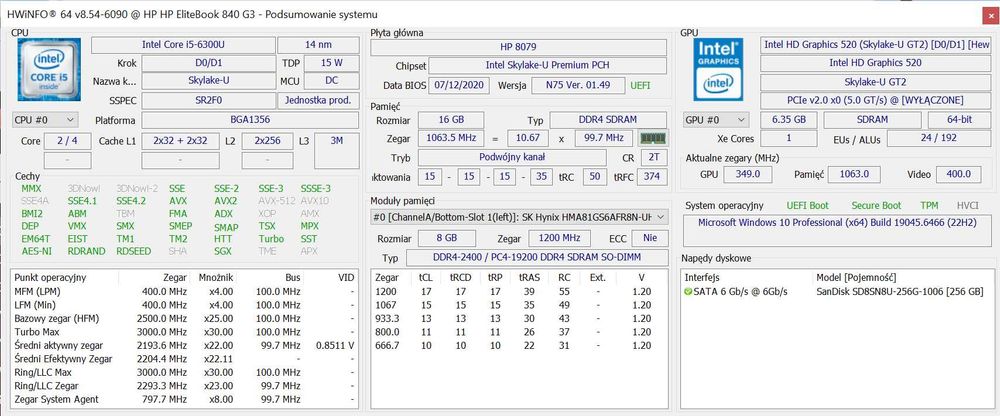Viewport: 1000px width, 416px height.
Task: Click the tRAS column header in timings
Action: [x=529, y=278]
